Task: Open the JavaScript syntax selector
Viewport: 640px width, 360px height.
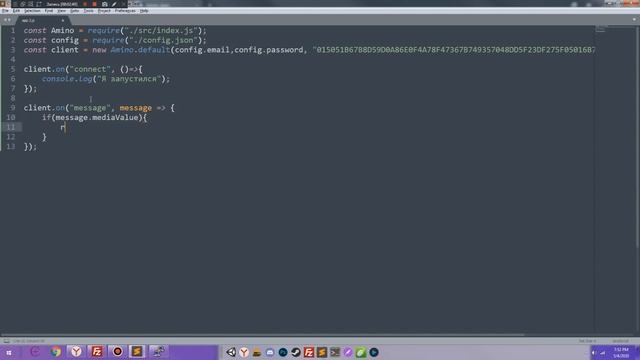Action: click(x=620, y=341)
